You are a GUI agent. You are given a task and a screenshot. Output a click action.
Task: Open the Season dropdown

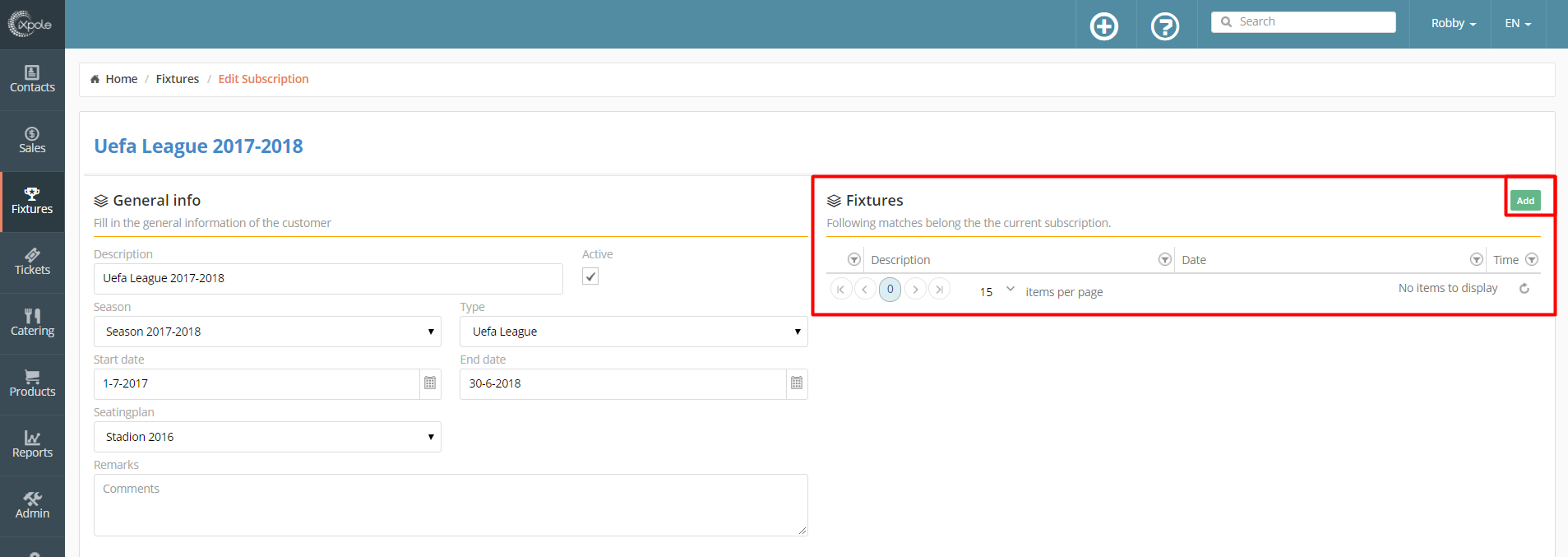[267, 332]
